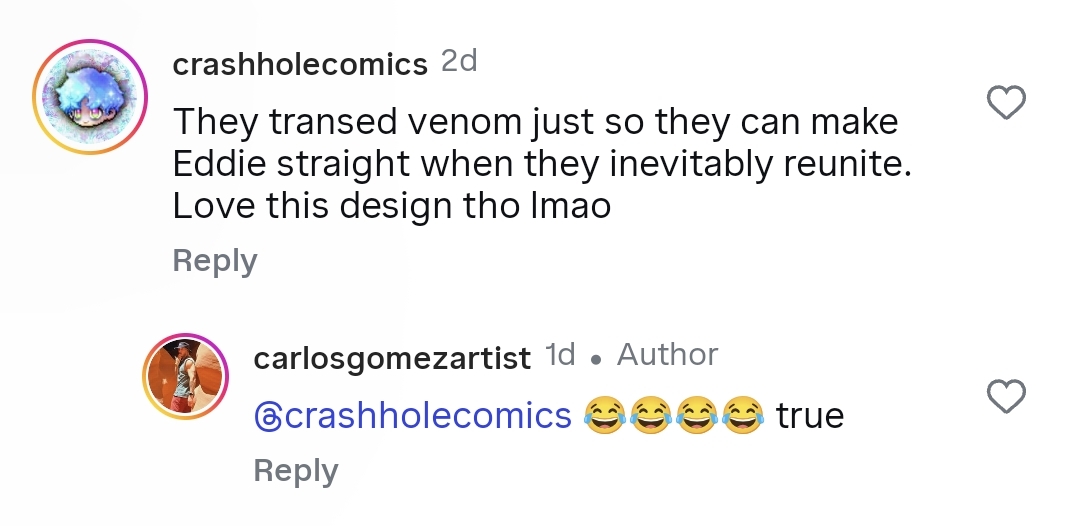Like the crashholecomics comment with the heart
This screenshot has height=526, width=1080.
1006,103
